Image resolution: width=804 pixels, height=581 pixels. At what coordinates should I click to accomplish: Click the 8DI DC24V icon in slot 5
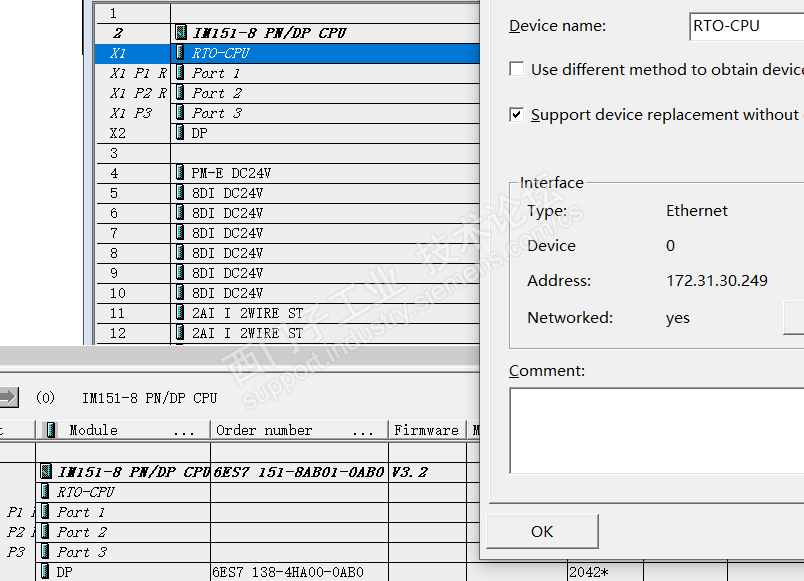180,193
